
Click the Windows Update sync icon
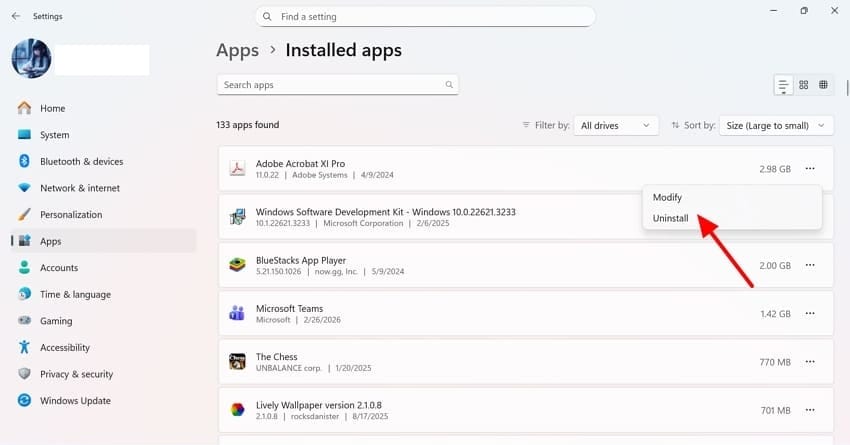click(x=24, y=400)
